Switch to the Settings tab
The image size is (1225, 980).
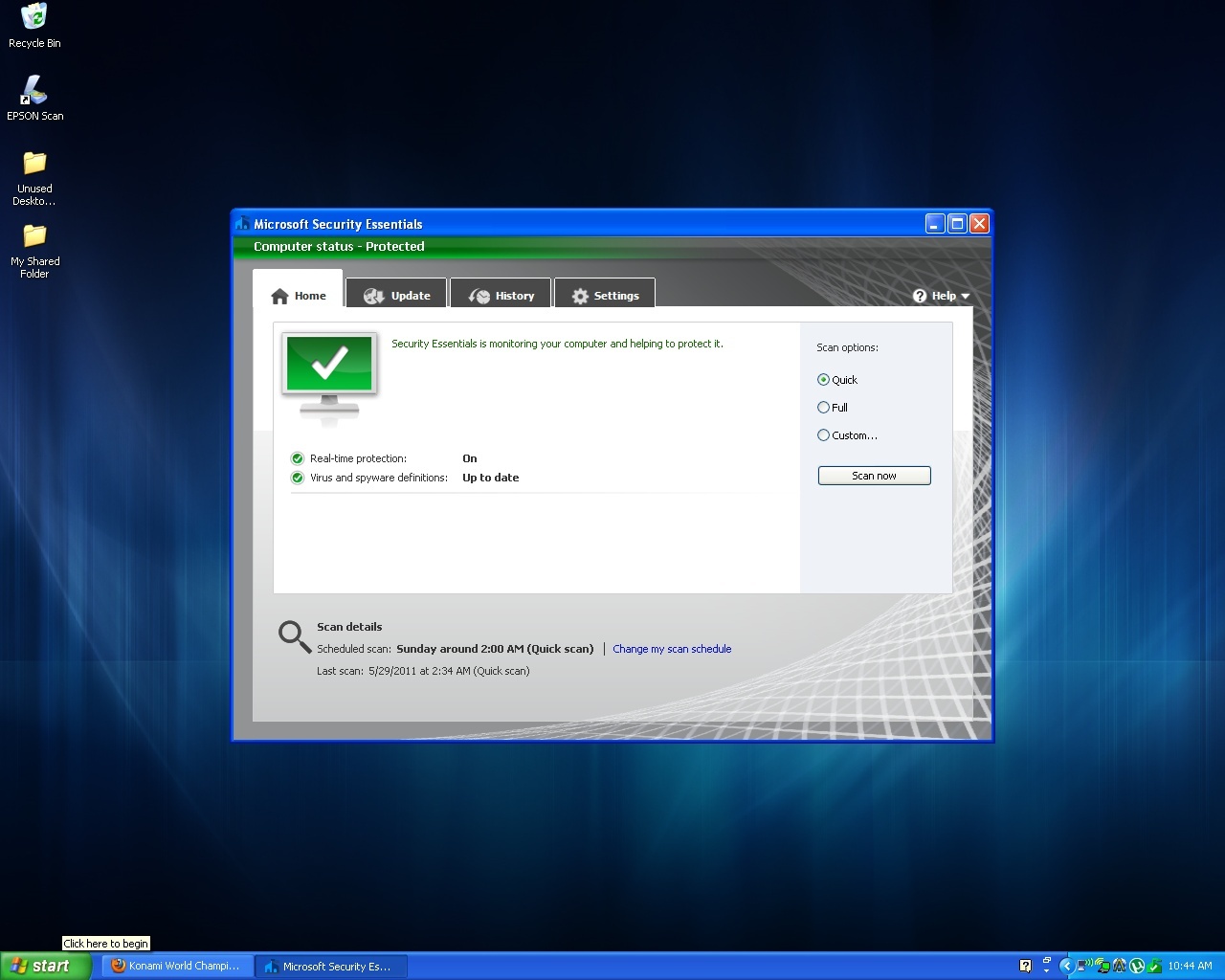605,295
